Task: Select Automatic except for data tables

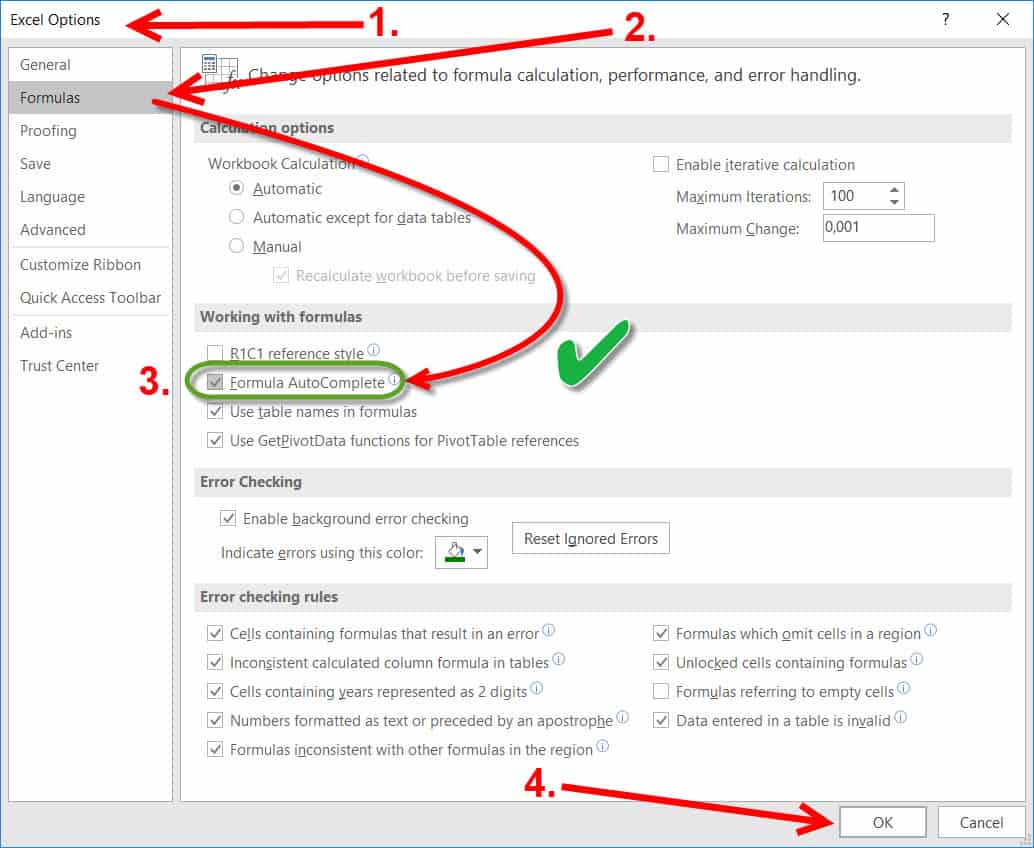Action: [x=236, y=217]
